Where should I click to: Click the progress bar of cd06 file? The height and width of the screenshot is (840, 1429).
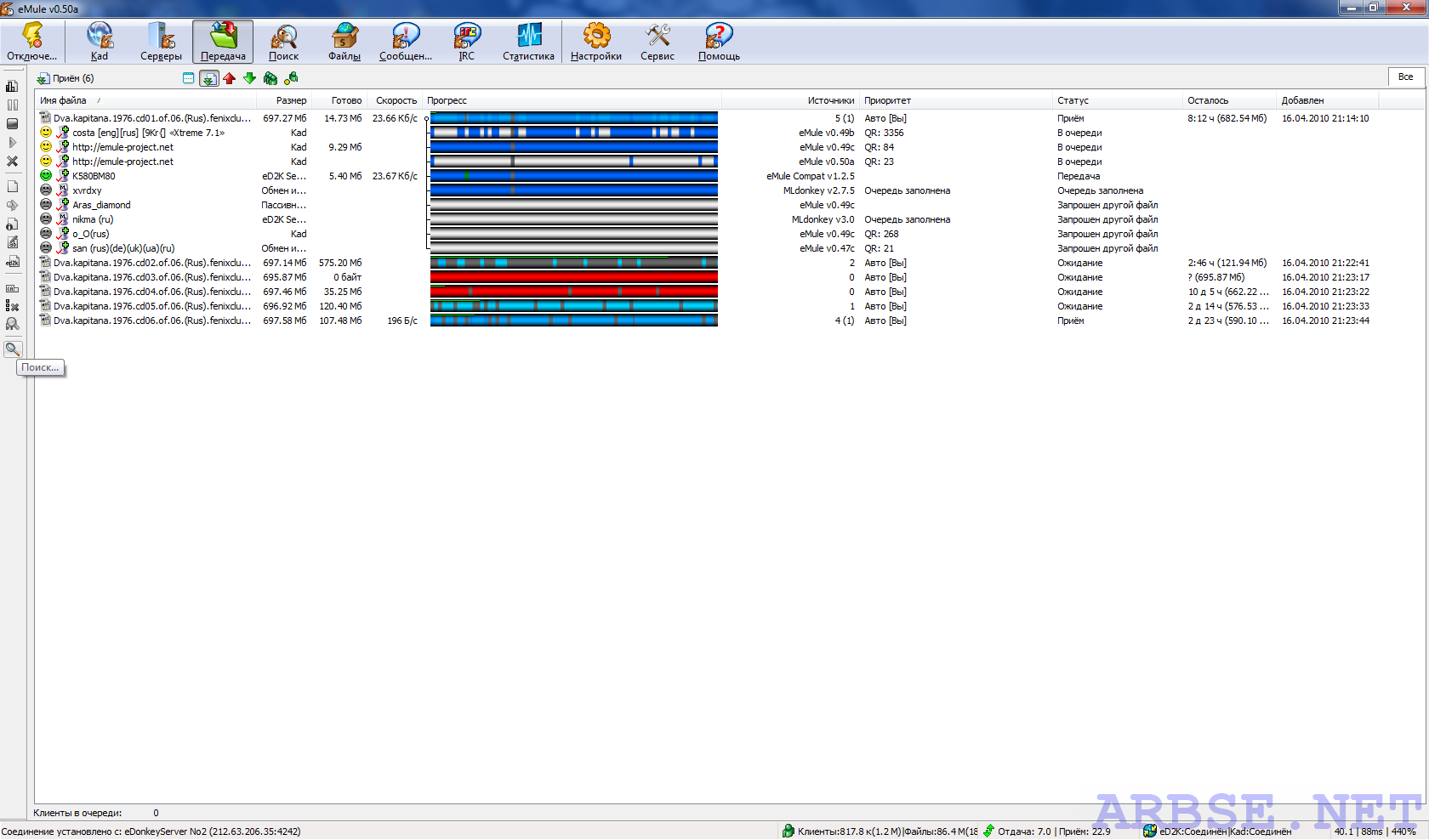tap(574, 321)
